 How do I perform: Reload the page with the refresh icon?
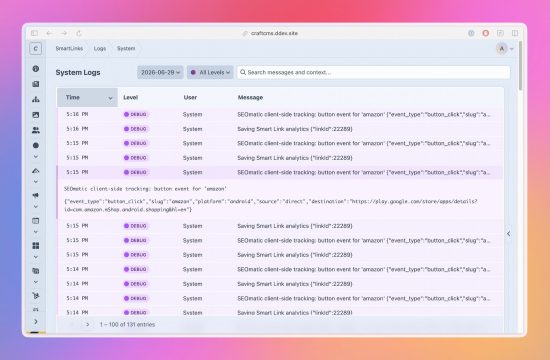[79, 33]
